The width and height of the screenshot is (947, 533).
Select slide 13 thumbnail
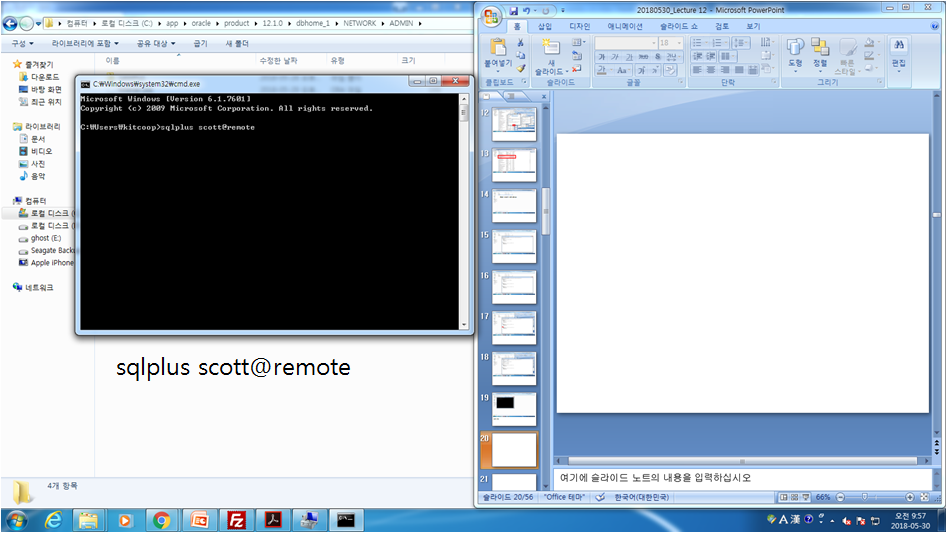514,164
